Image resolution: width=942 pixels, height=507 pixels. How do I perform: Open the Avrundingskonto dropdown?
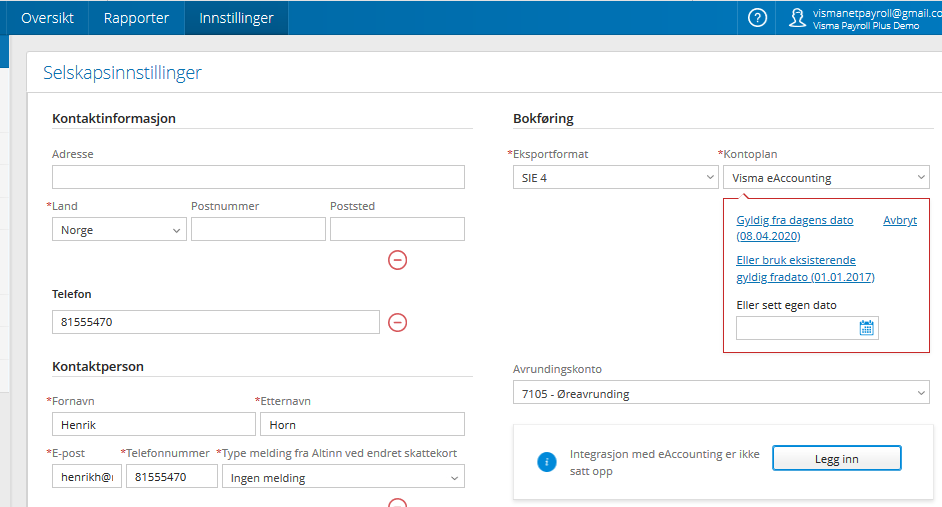[x=720, y=394]
